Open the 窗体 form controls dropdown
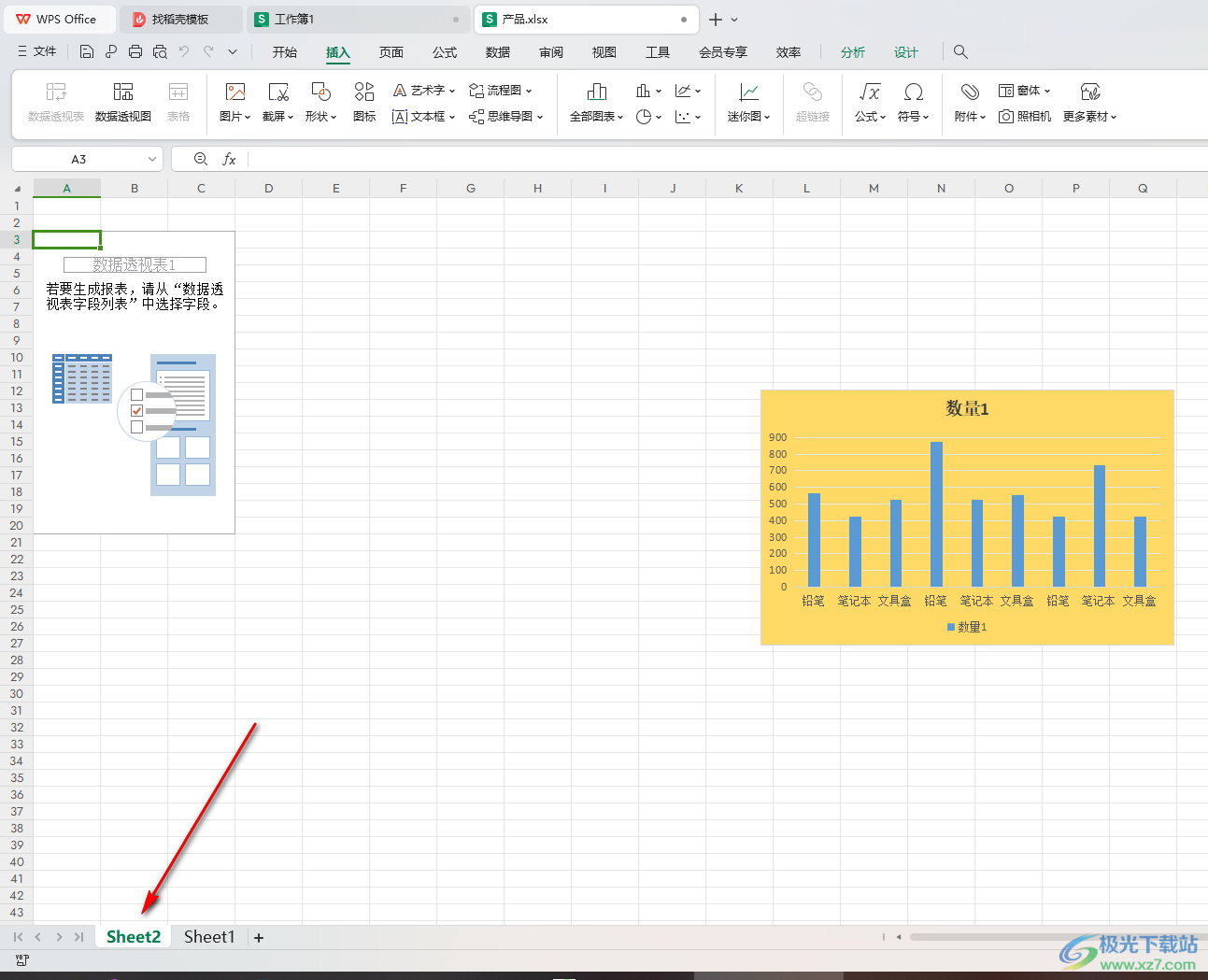 [x=1025, y=91]
